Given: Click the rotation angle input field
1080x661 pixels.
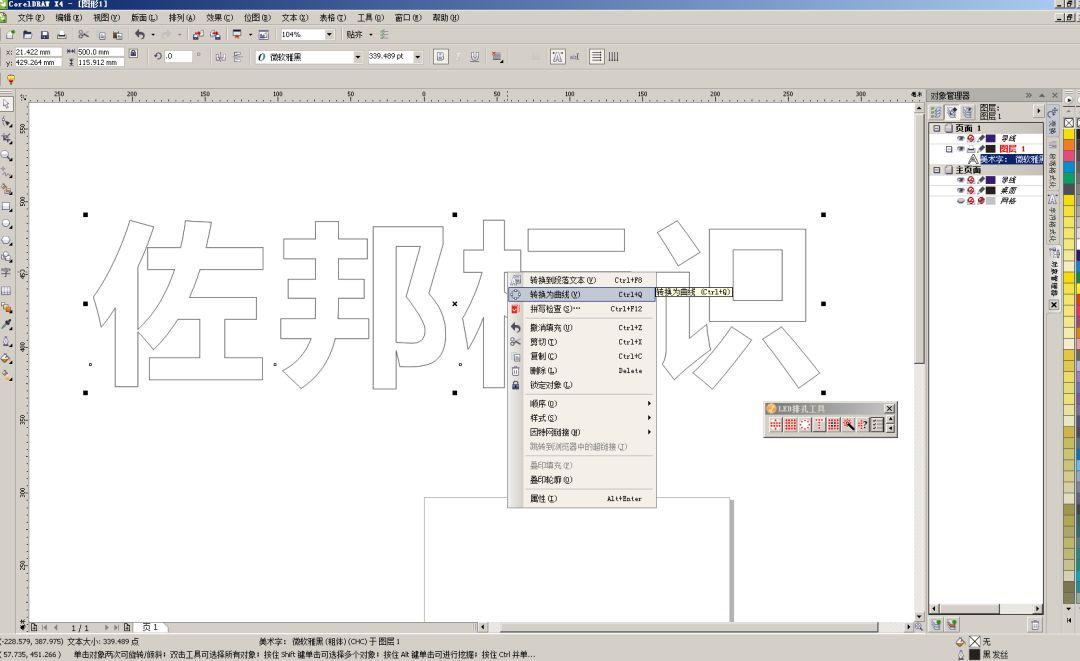Looking at the screenshot, I should pyautogui.click(x=178, y=56).
